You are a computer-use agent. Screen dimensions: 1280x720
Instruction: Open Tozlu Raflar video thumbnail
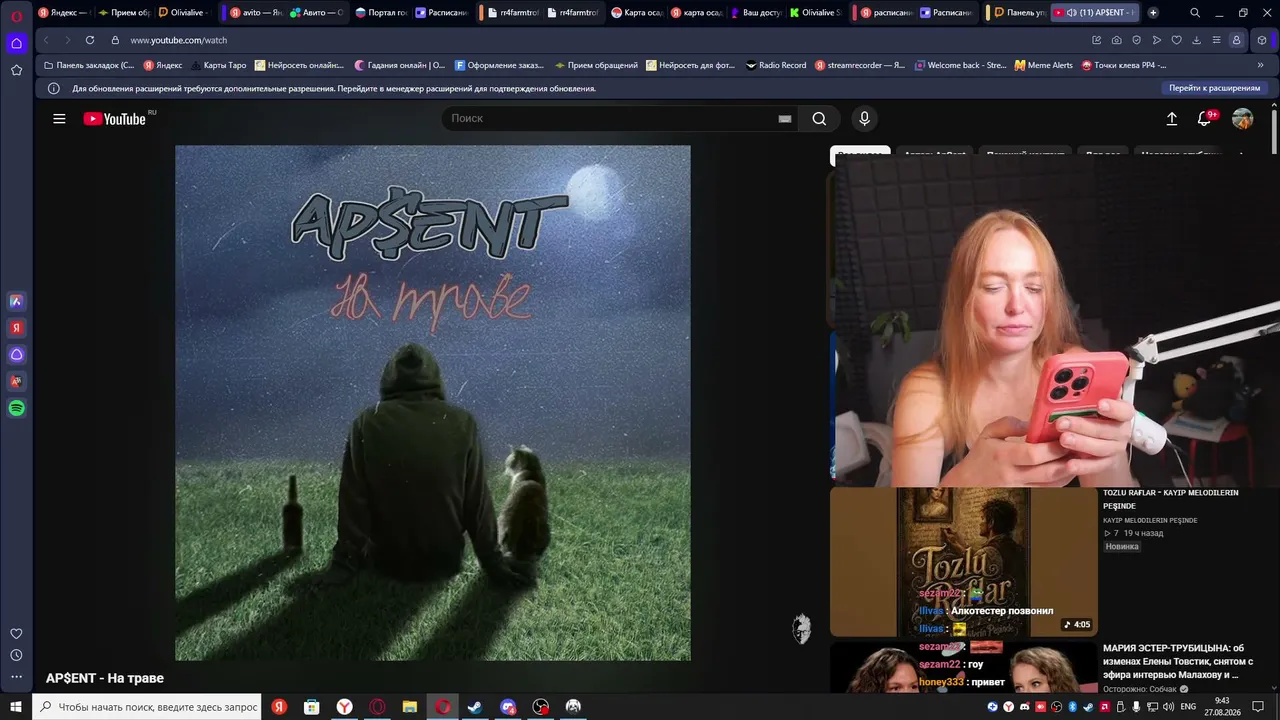click(x=963, y=562)
